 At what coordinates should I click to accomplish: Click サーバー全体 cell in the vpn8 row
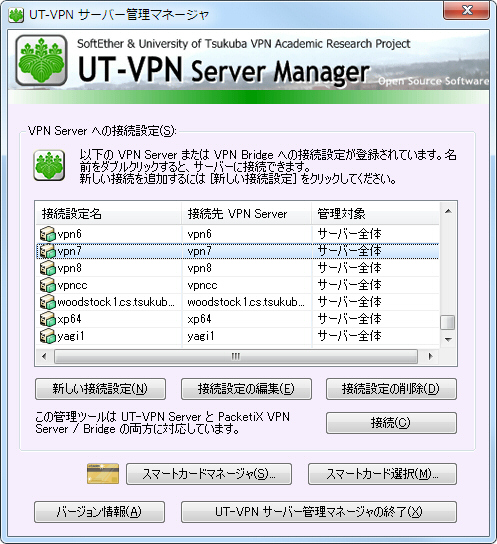pos(350,268)
